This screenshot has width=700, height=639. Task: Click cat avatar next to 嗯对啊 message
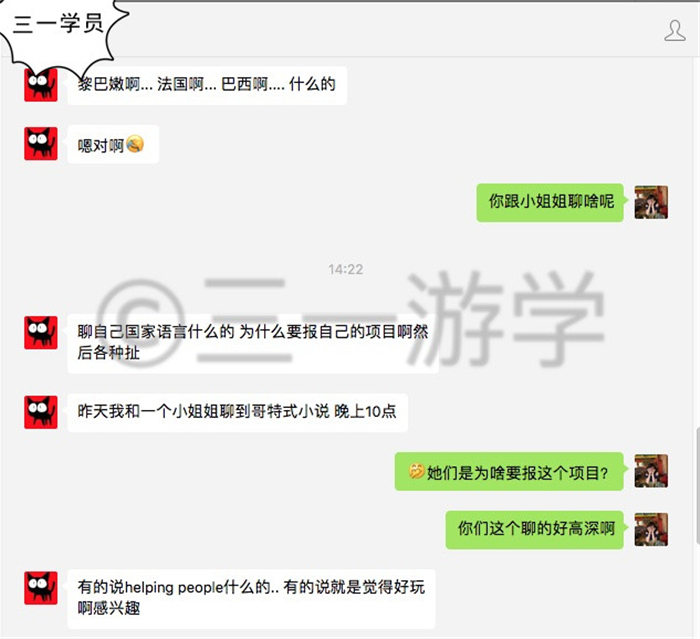[x=41, y=143]
